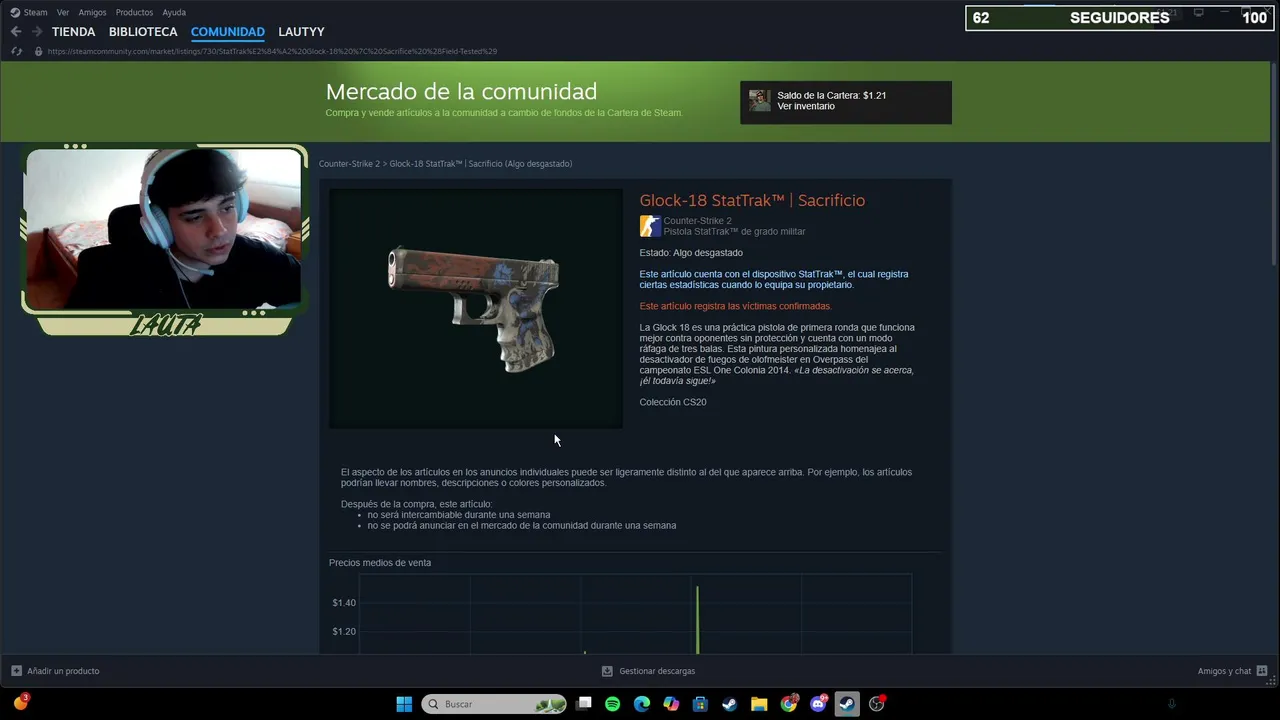Open the Windows Start menu
The image size is (1280, 720).
pos(404,704)
